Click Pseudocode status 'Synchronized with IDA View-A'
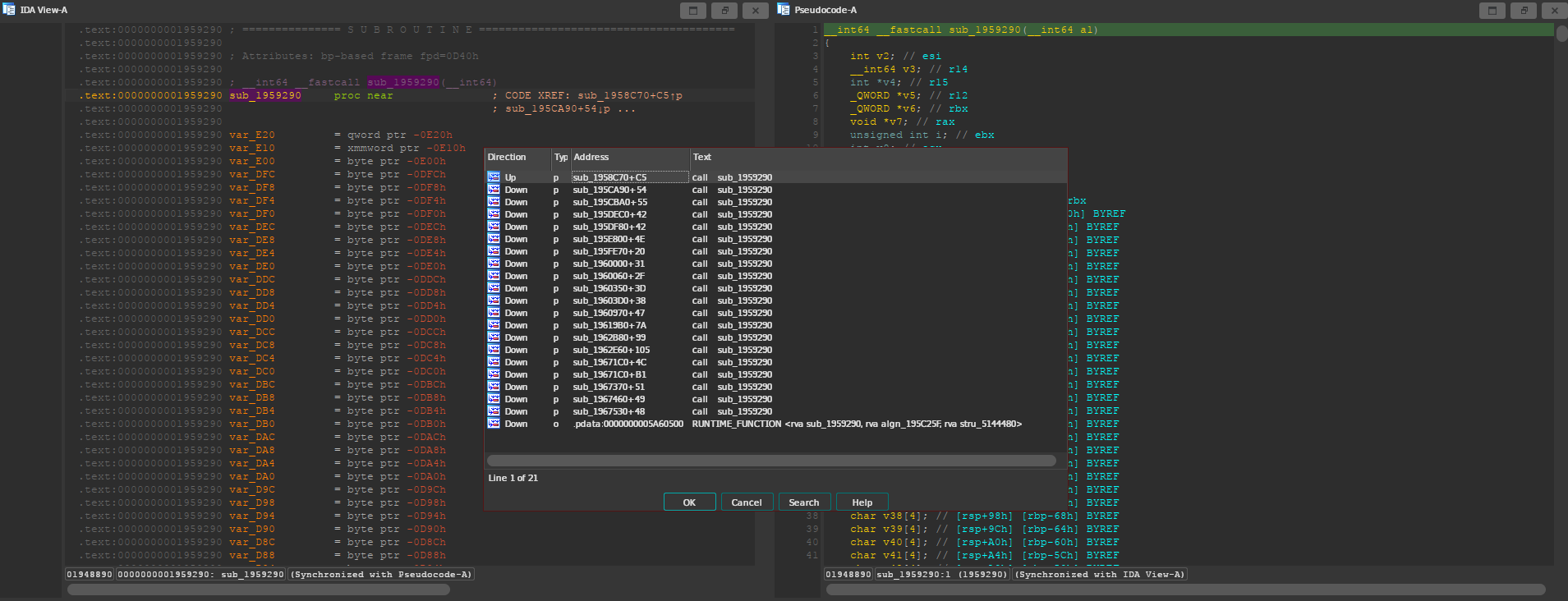The height and width of the screenshot is (601, 1568). click(1100, 575)
